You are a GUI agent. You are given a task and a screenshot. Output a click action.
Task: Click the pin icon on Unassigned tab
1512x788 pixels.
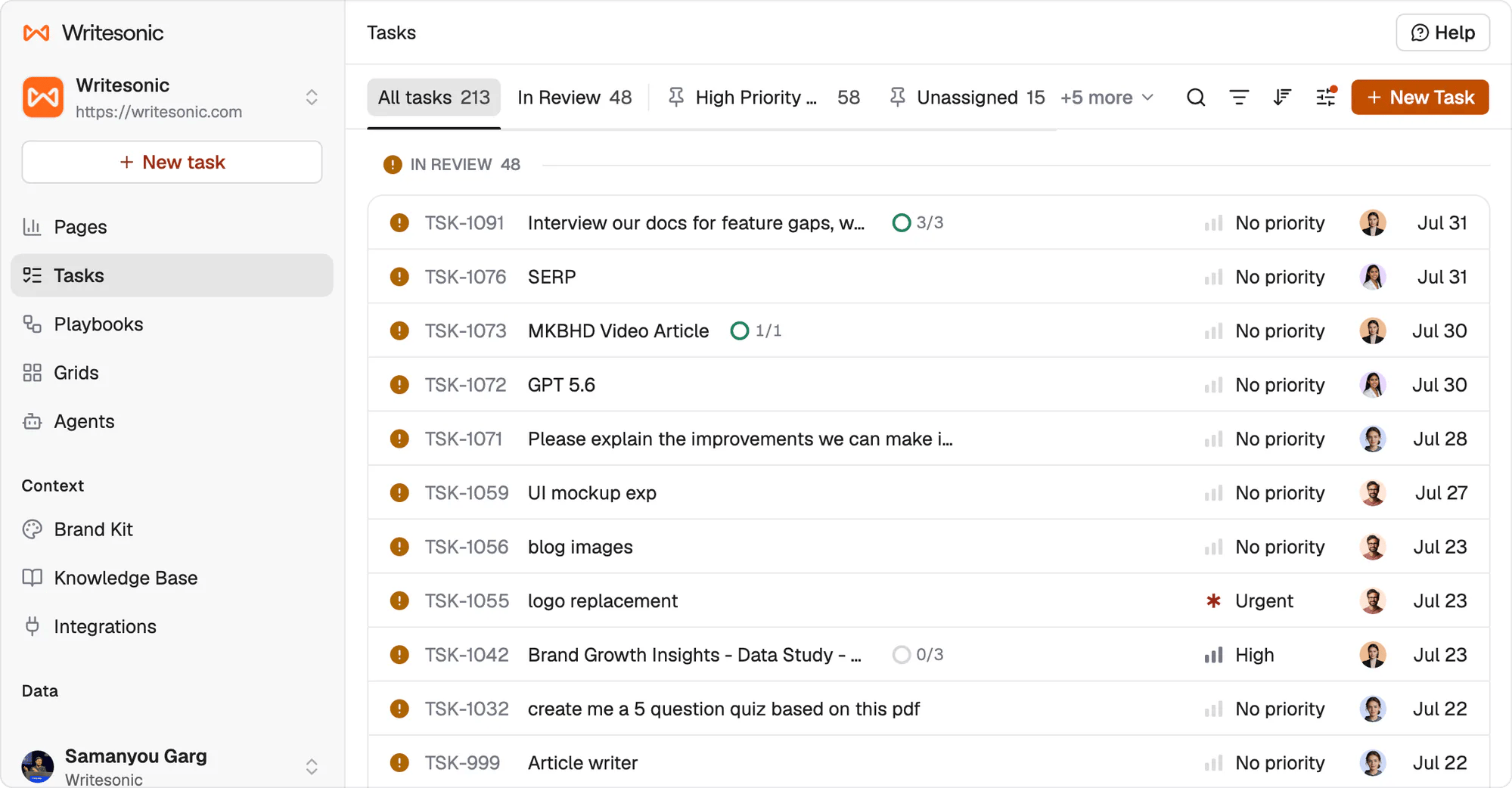coord(898,97)
